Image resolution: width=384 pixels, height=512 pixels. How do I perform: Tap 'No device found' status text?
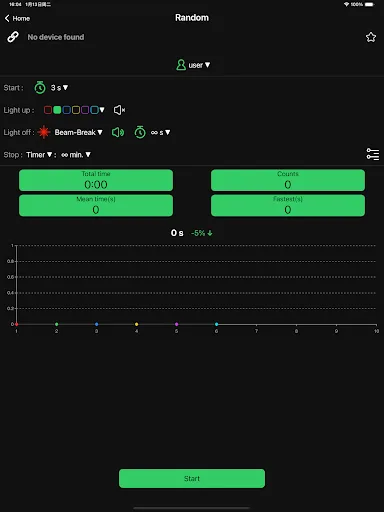(x=56, y=37)
